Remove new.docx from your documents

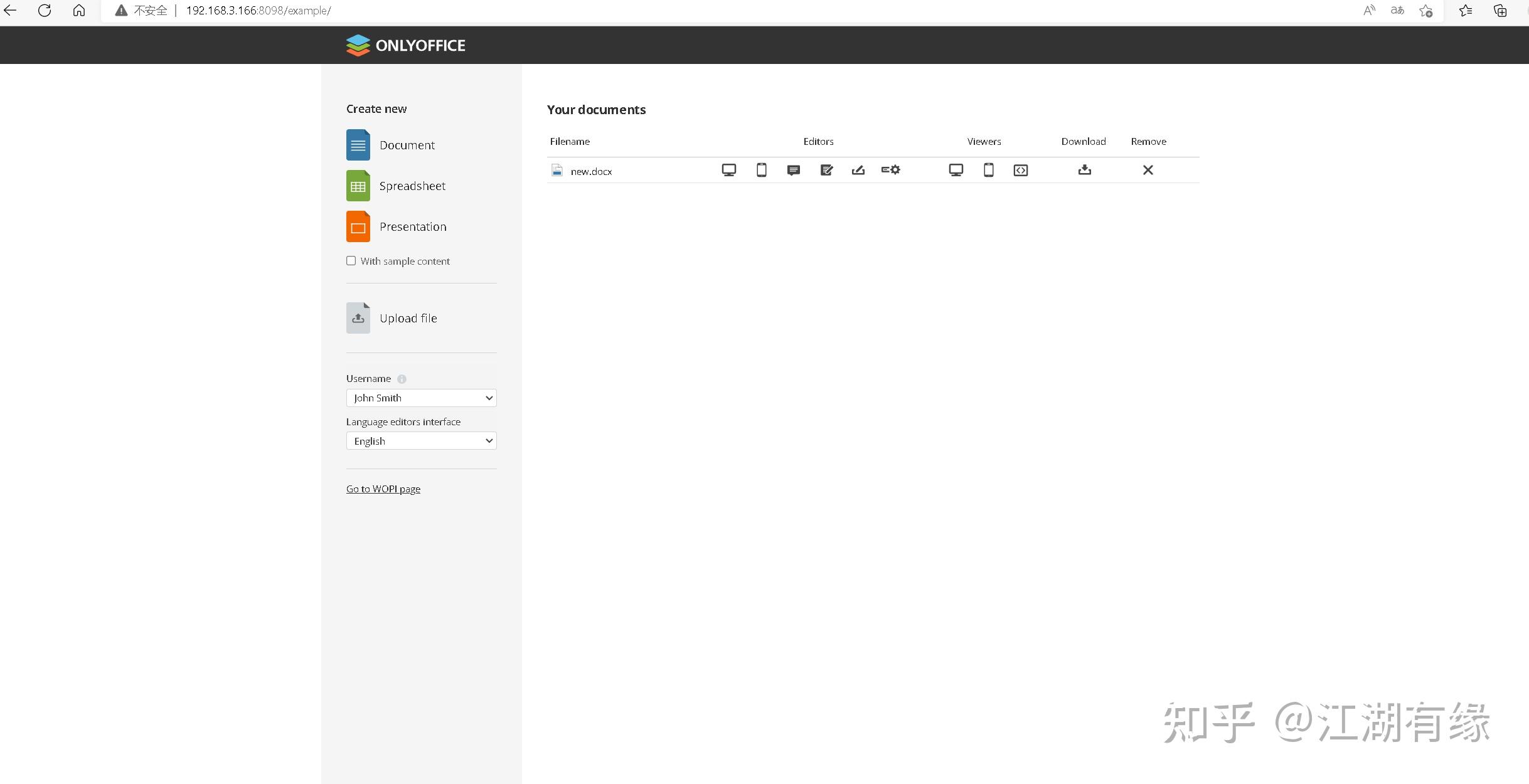(x=1148, y=170)
